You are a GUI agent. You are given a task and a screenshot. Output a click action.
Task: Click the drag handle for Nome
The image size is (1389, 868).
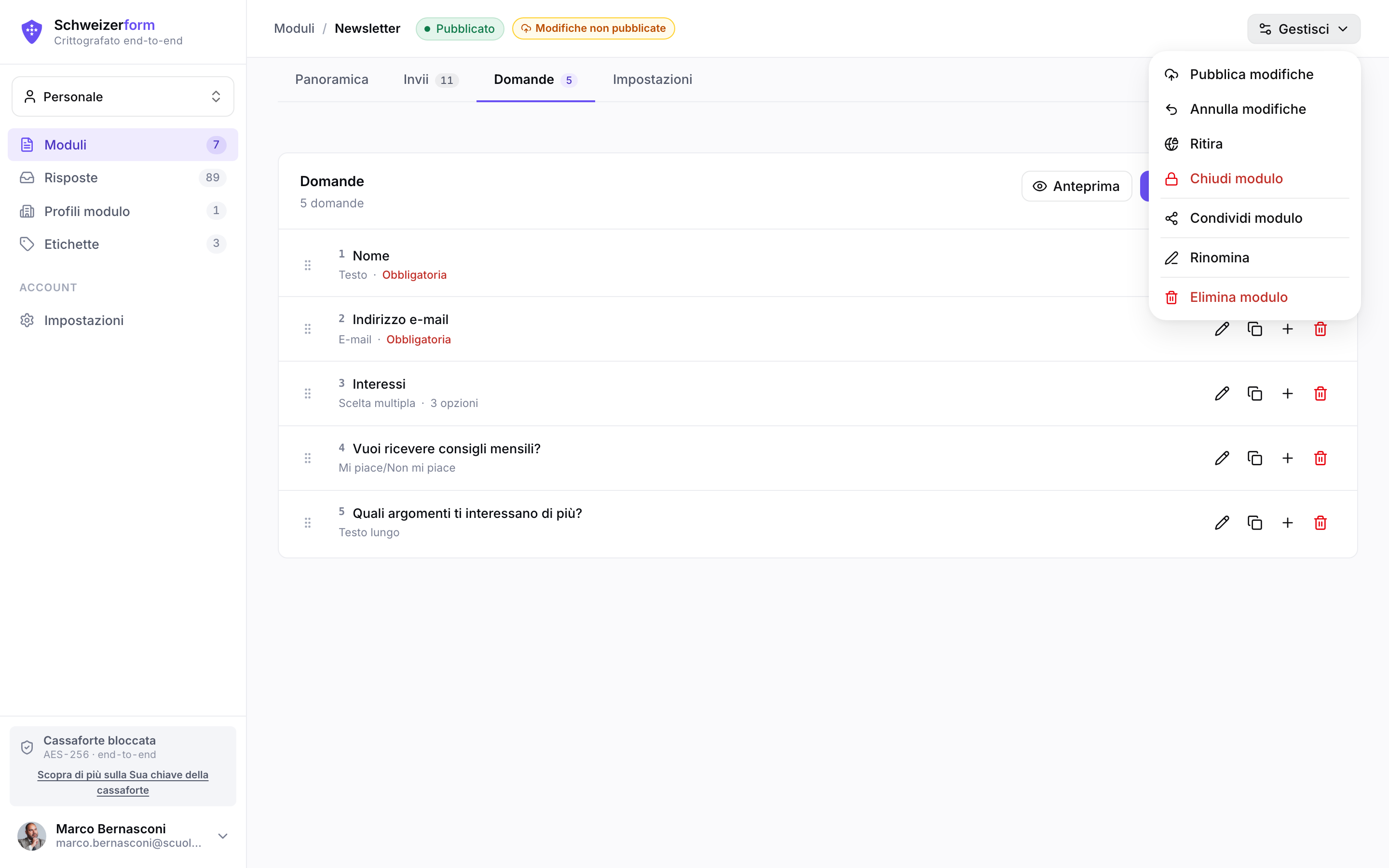308,265
